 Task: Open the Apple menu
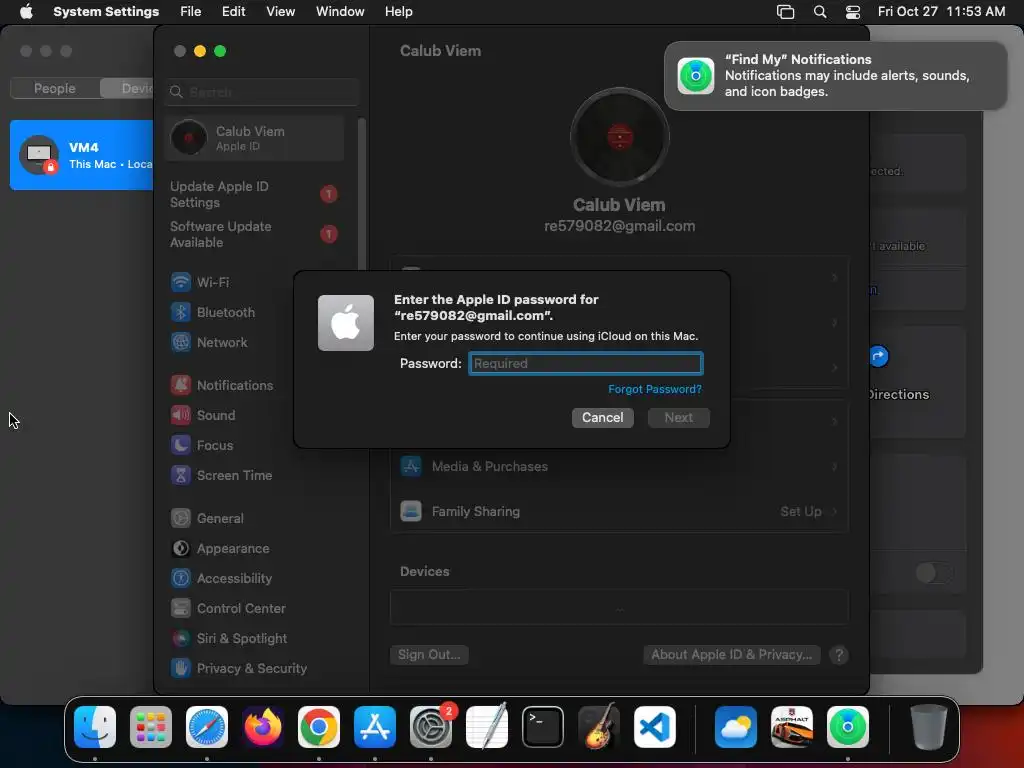[26, 12]
